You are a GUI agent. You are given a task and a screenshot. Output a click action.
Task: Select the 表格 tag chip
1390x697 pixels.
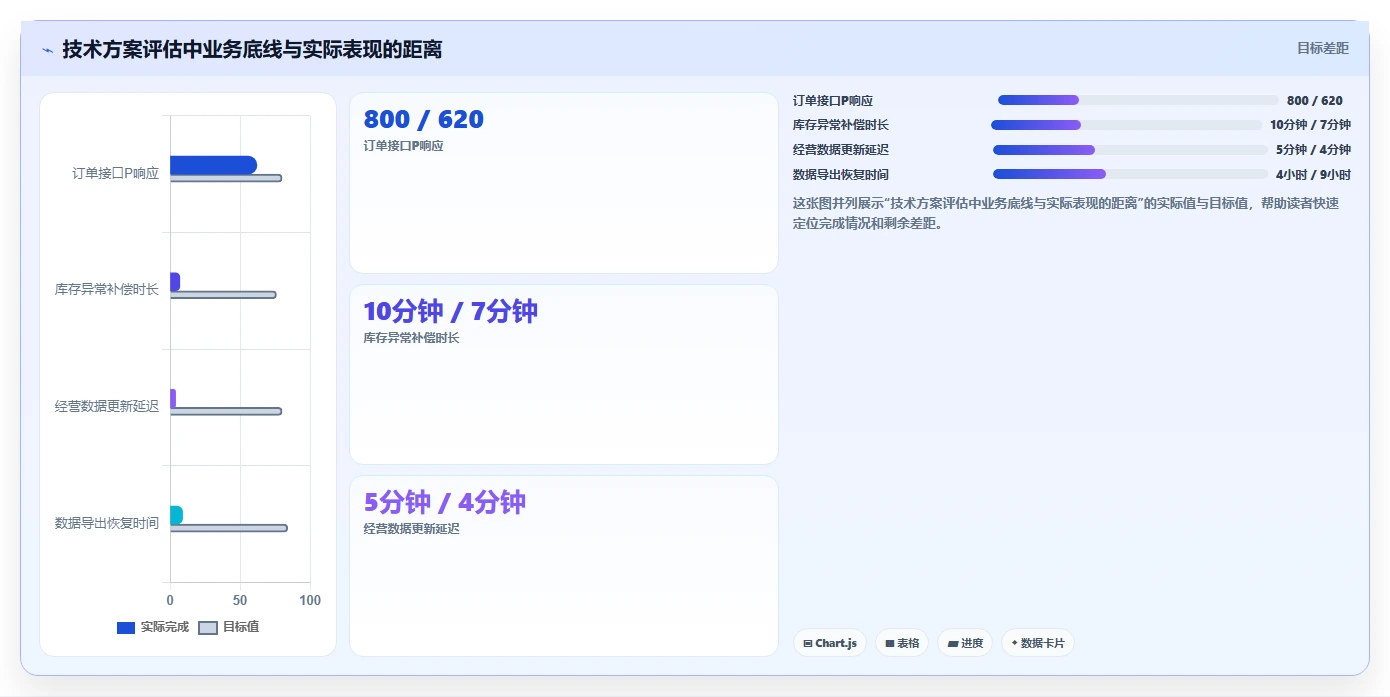pos(902,643)
